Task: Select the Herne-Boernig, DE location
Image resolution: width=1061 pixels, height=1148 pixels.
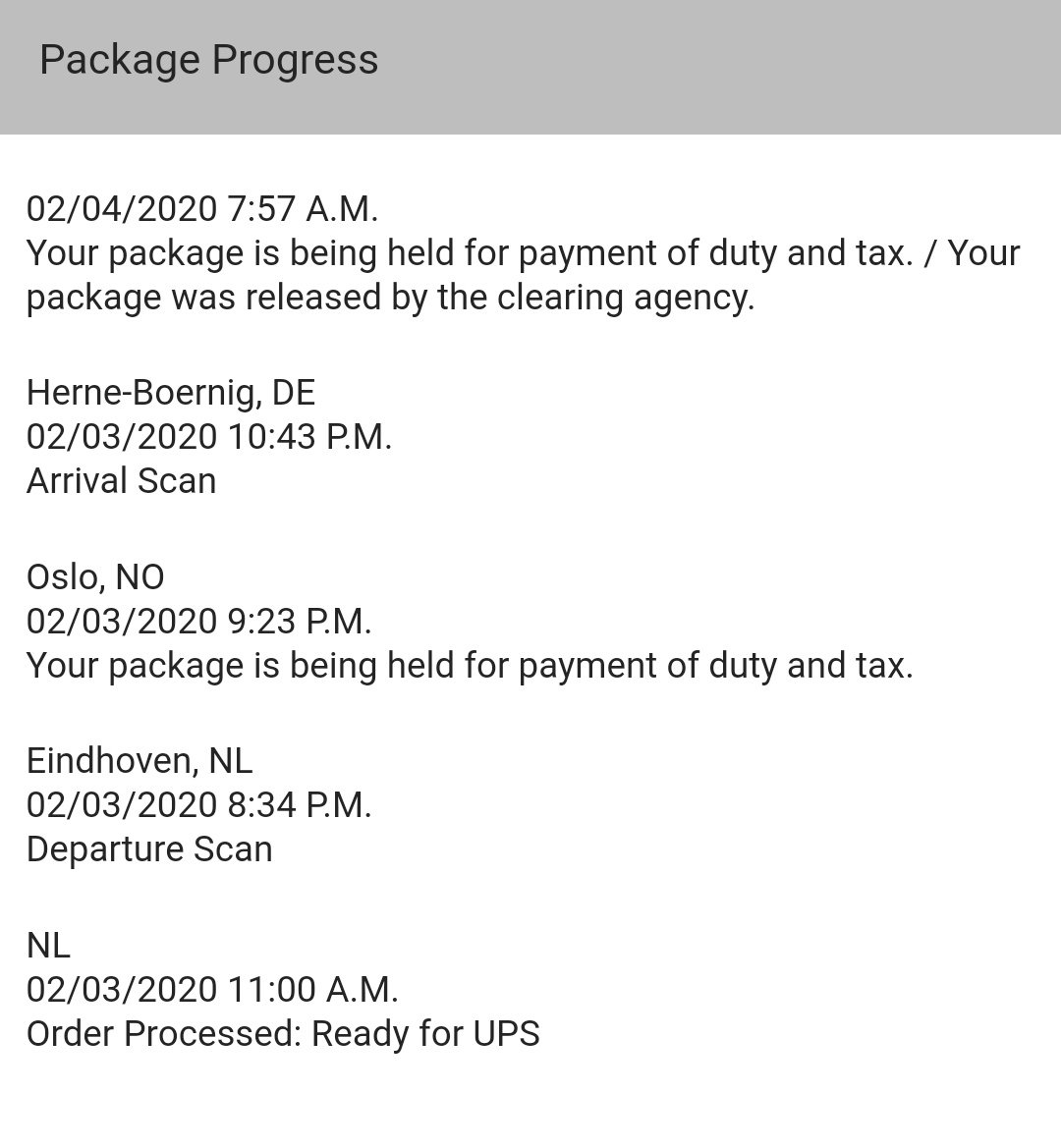Action: pyautogui.click(x=171, y=393)
